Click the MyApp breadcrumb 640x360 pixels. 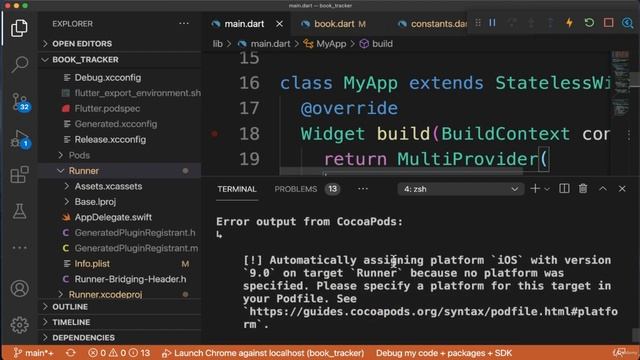331,44
